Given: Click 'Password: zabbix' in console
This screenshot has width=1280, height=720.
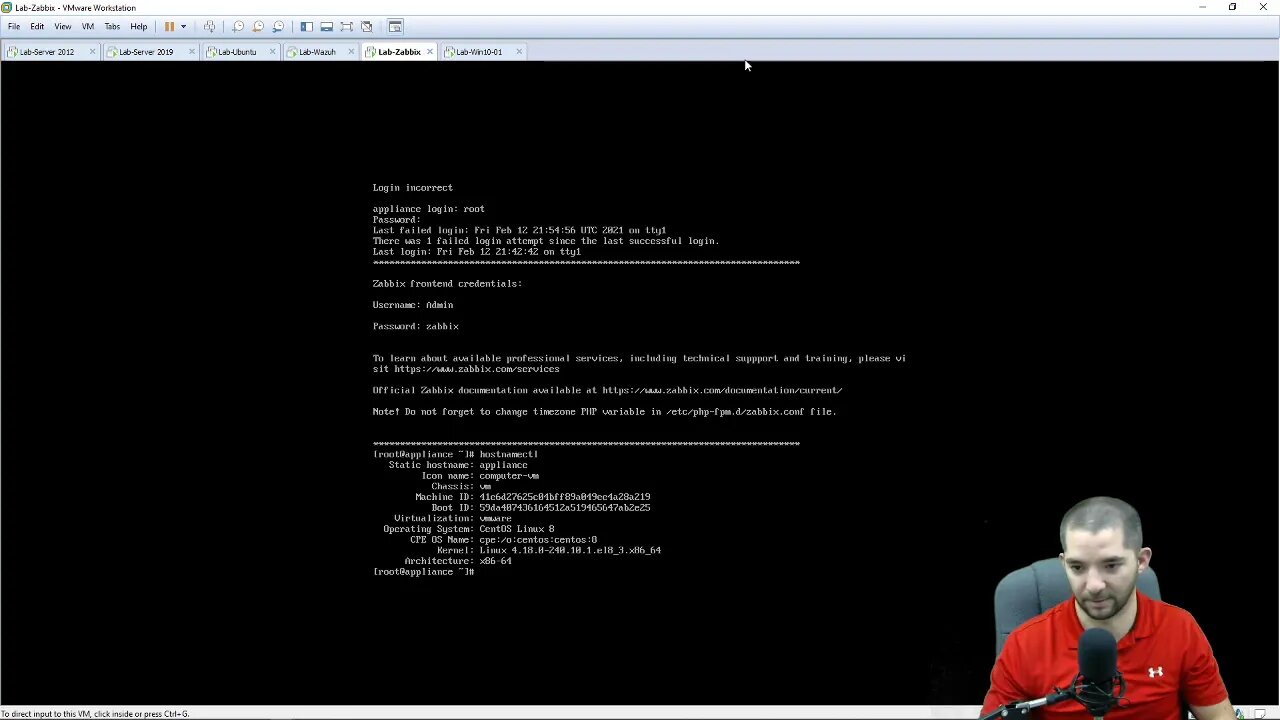Looking at the screenshot, I should [416, 326].
